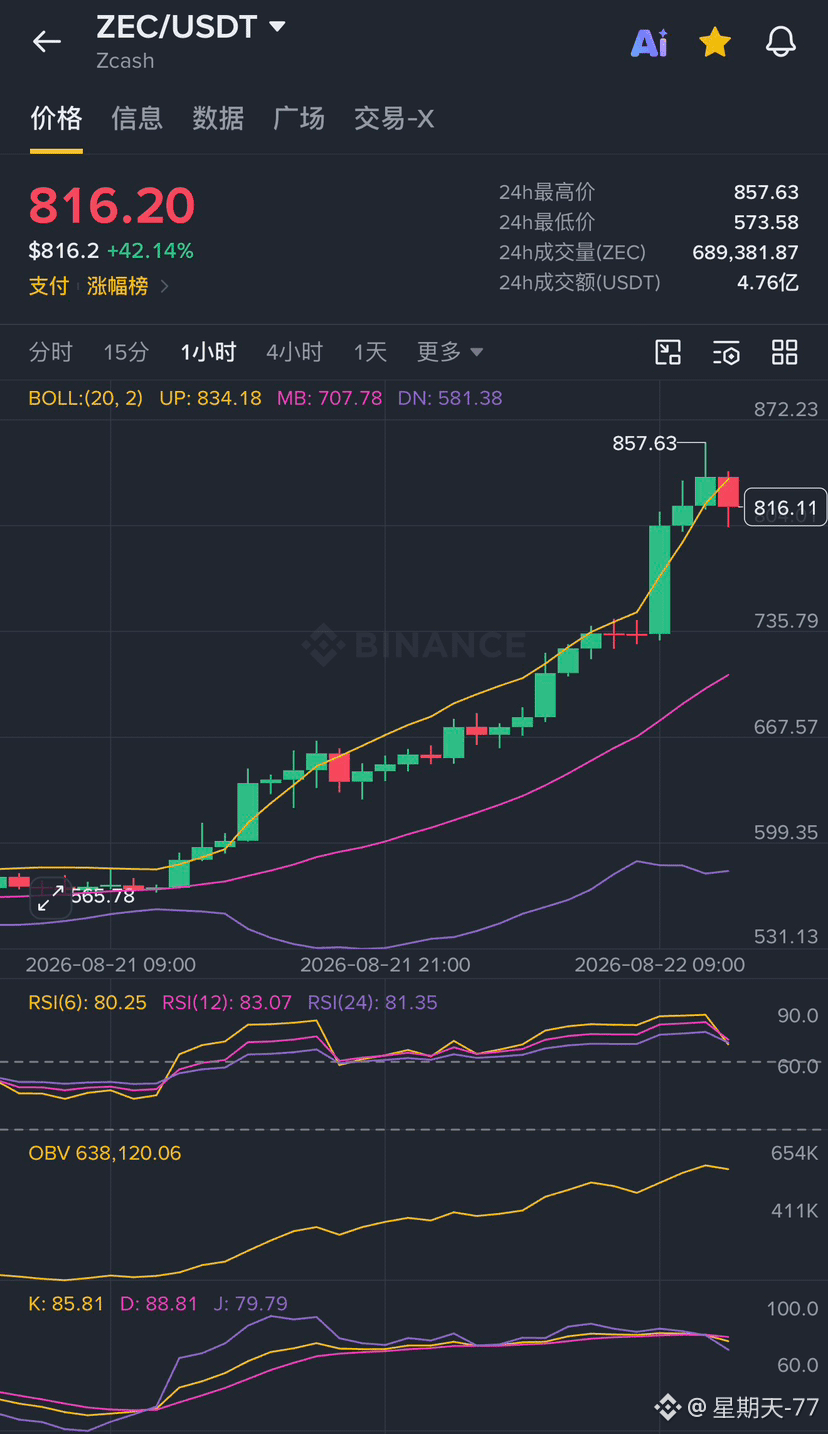Tap the UP: 834.18 band value

(210, 398)
